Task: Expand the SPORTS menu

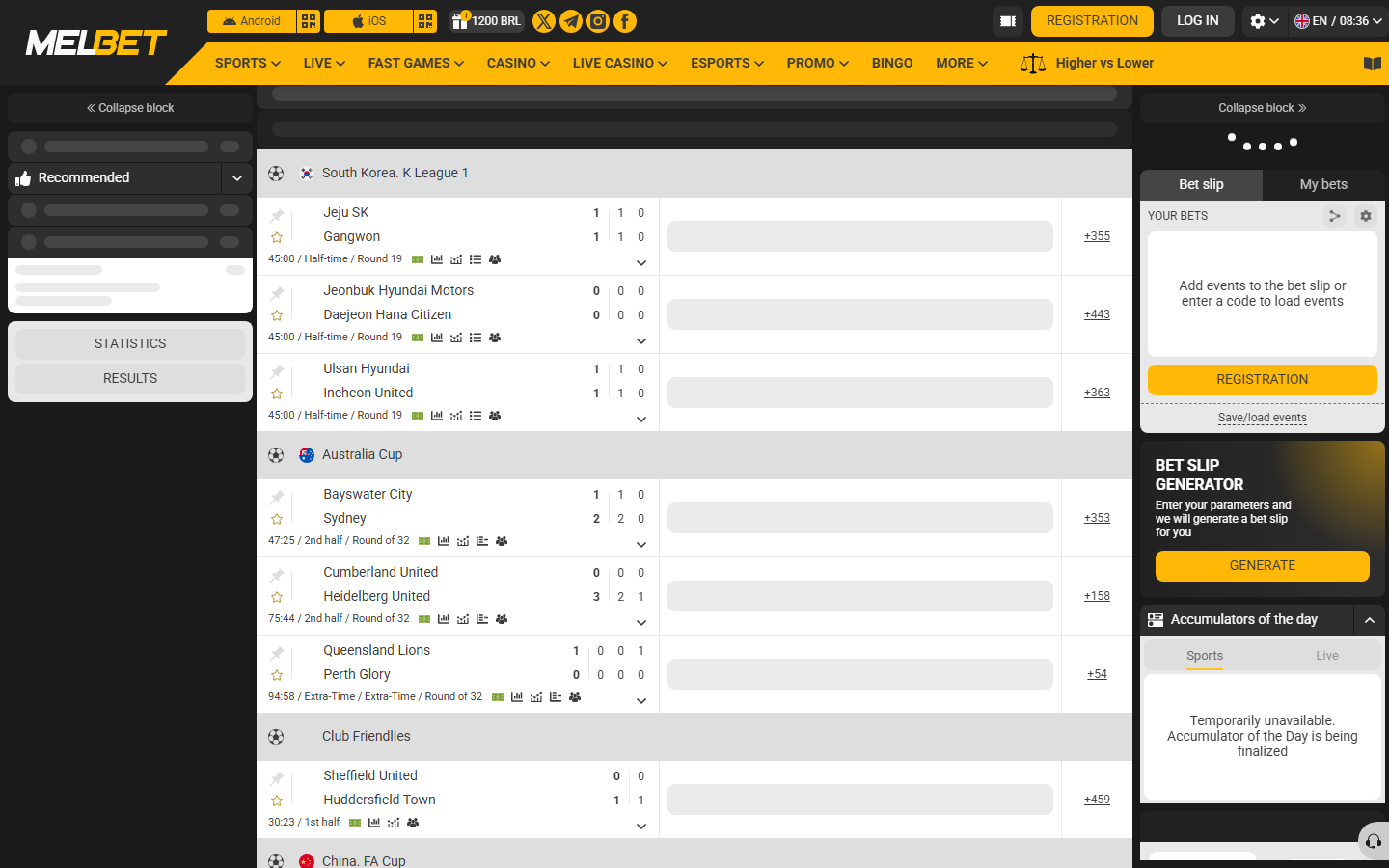Action: point(248,63)
